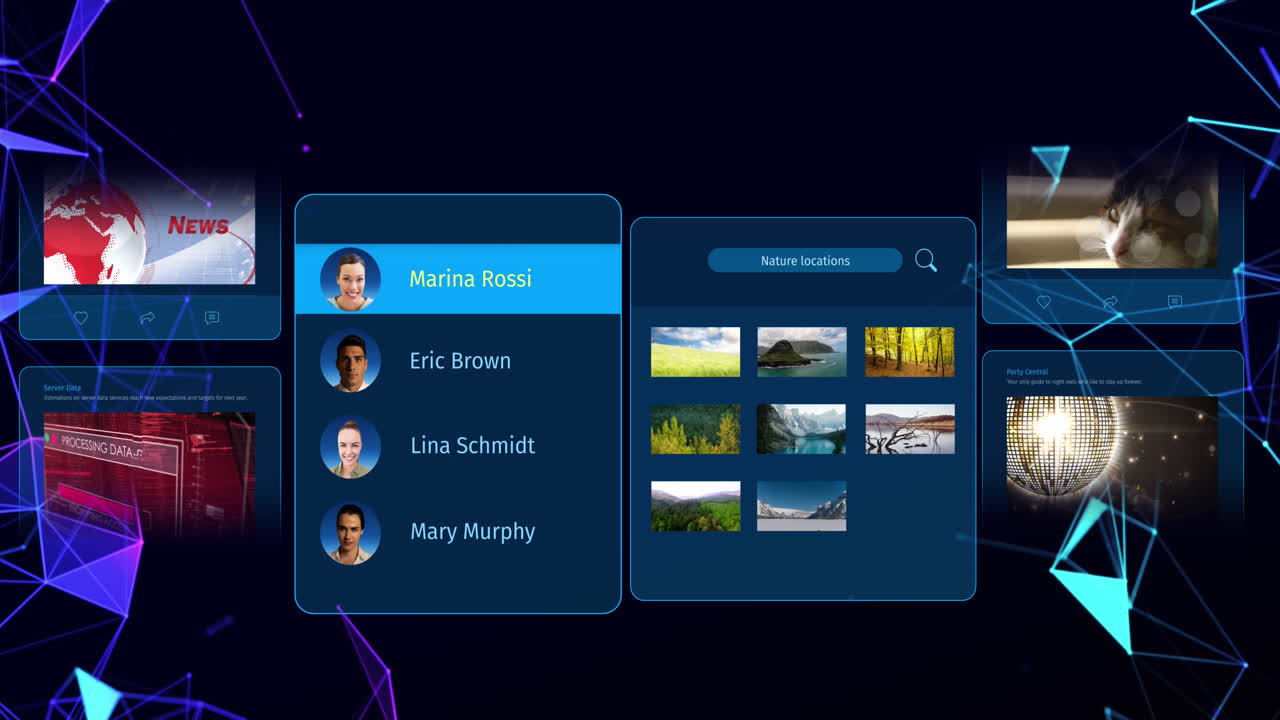
Task: Open the green meadow thumbnail
Action: tap(695, 352)
